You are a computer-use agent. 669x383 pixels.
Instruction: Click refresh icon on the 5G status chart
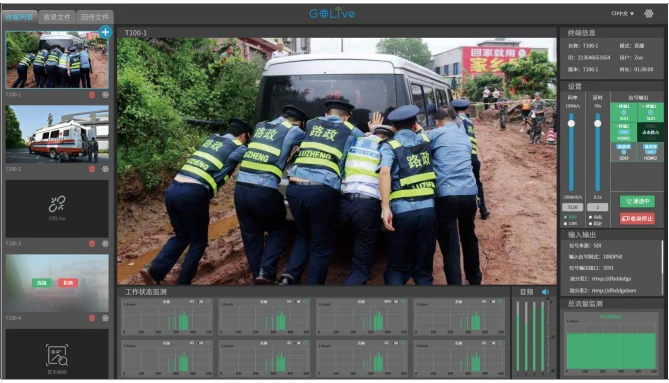(x=305, y=301)
